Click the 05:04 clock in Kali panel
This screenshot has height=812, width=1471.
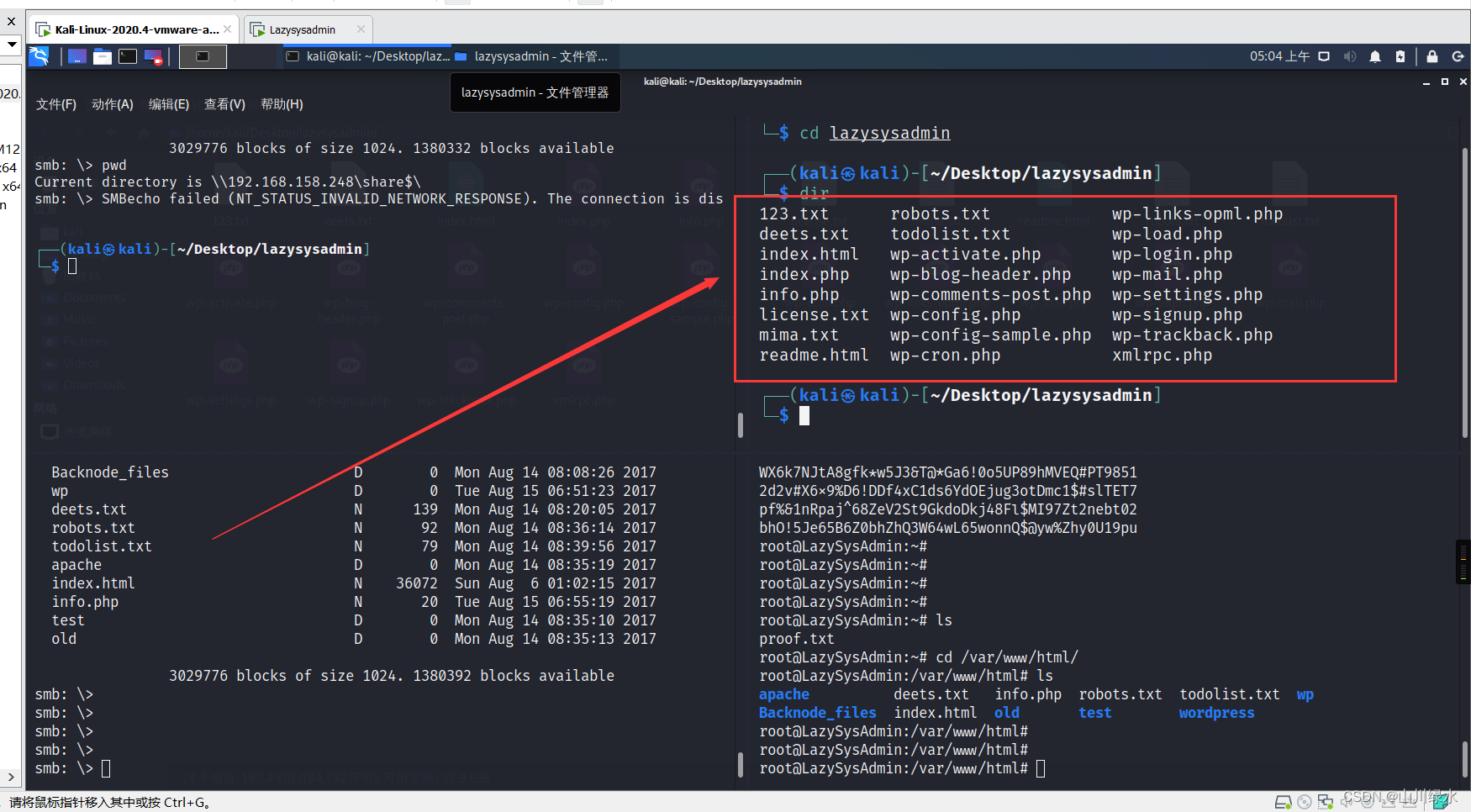1279,56
